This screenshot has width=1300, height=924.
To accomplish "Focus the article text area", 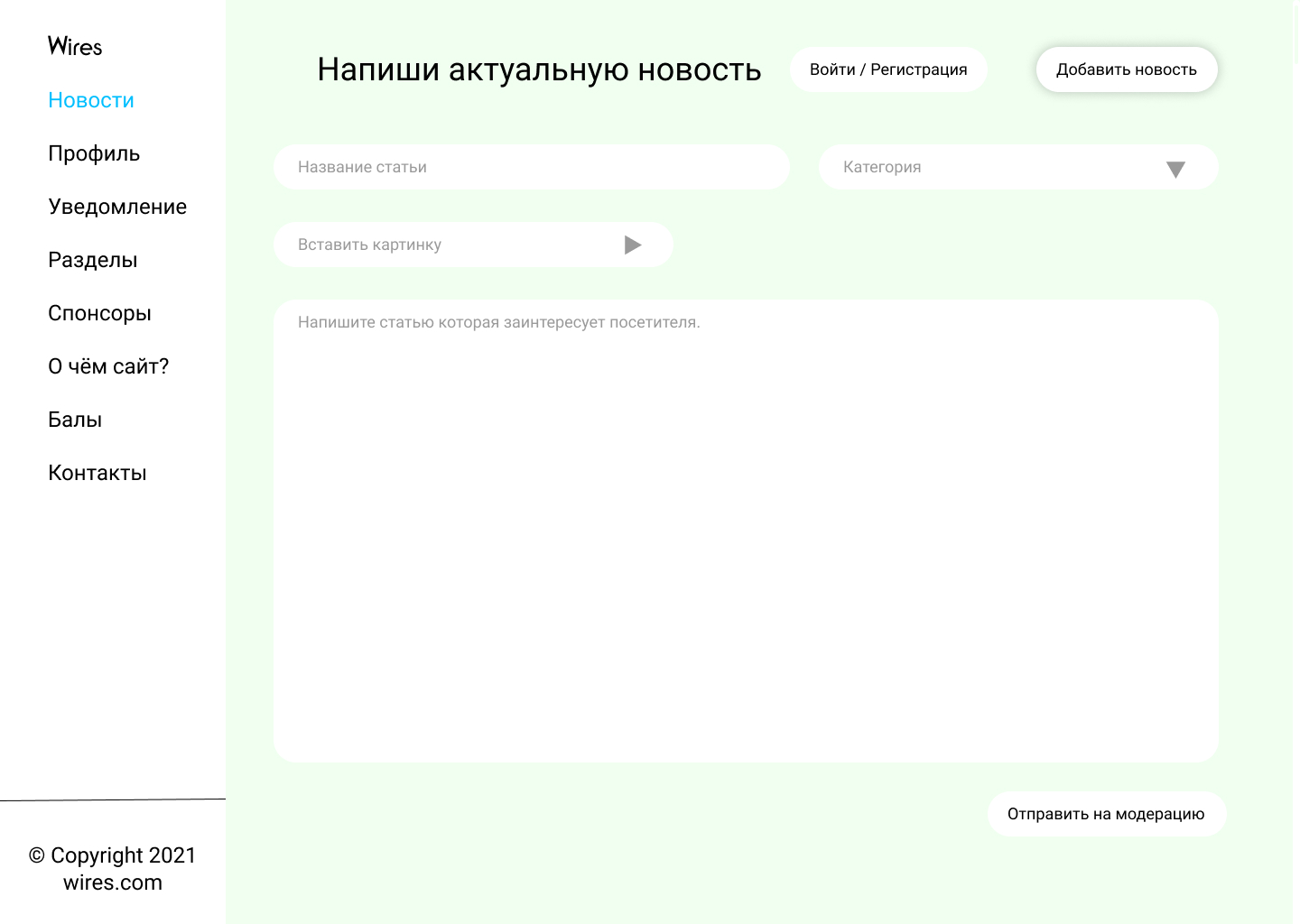I will coord(746,531).
